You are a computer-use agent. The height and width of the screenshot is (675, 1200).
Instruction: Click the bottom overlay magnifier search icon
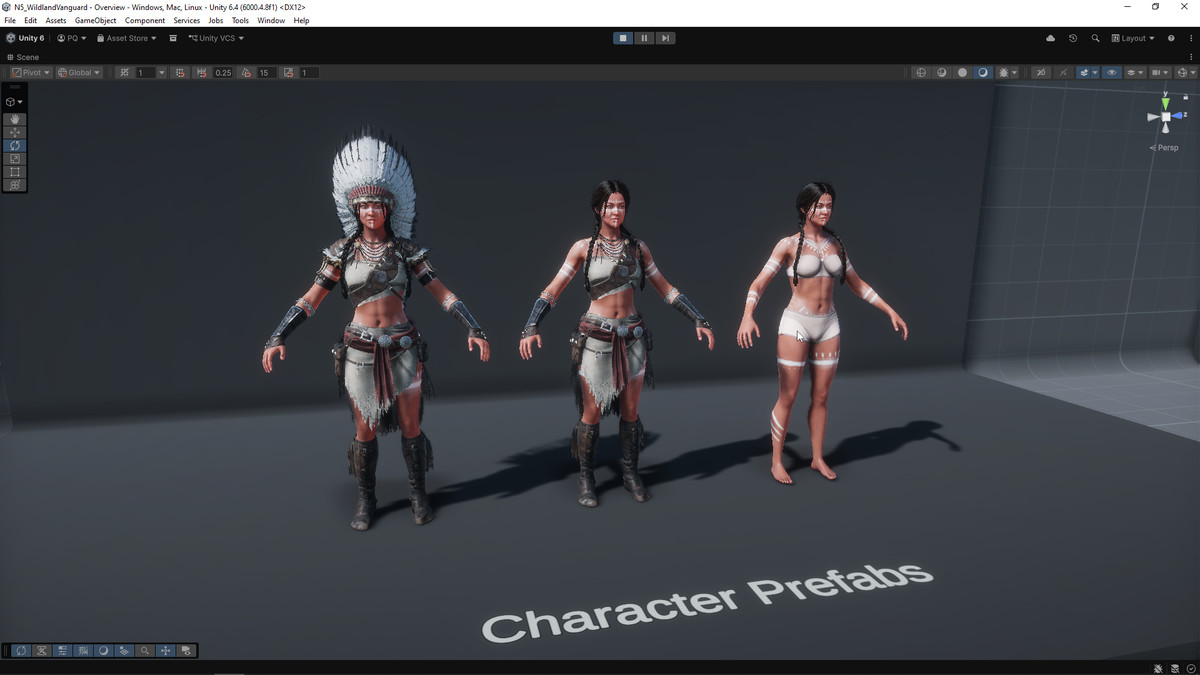tap(145, 651)
